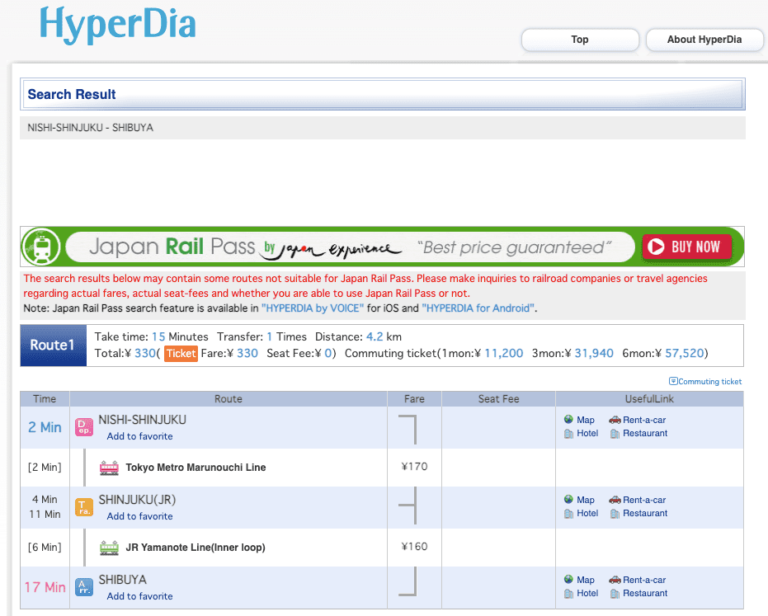The image size is (768, 616).
Task: Click the Rent-a-car icon in NISHI-SHINJUKU row
Action: [614, 420]
